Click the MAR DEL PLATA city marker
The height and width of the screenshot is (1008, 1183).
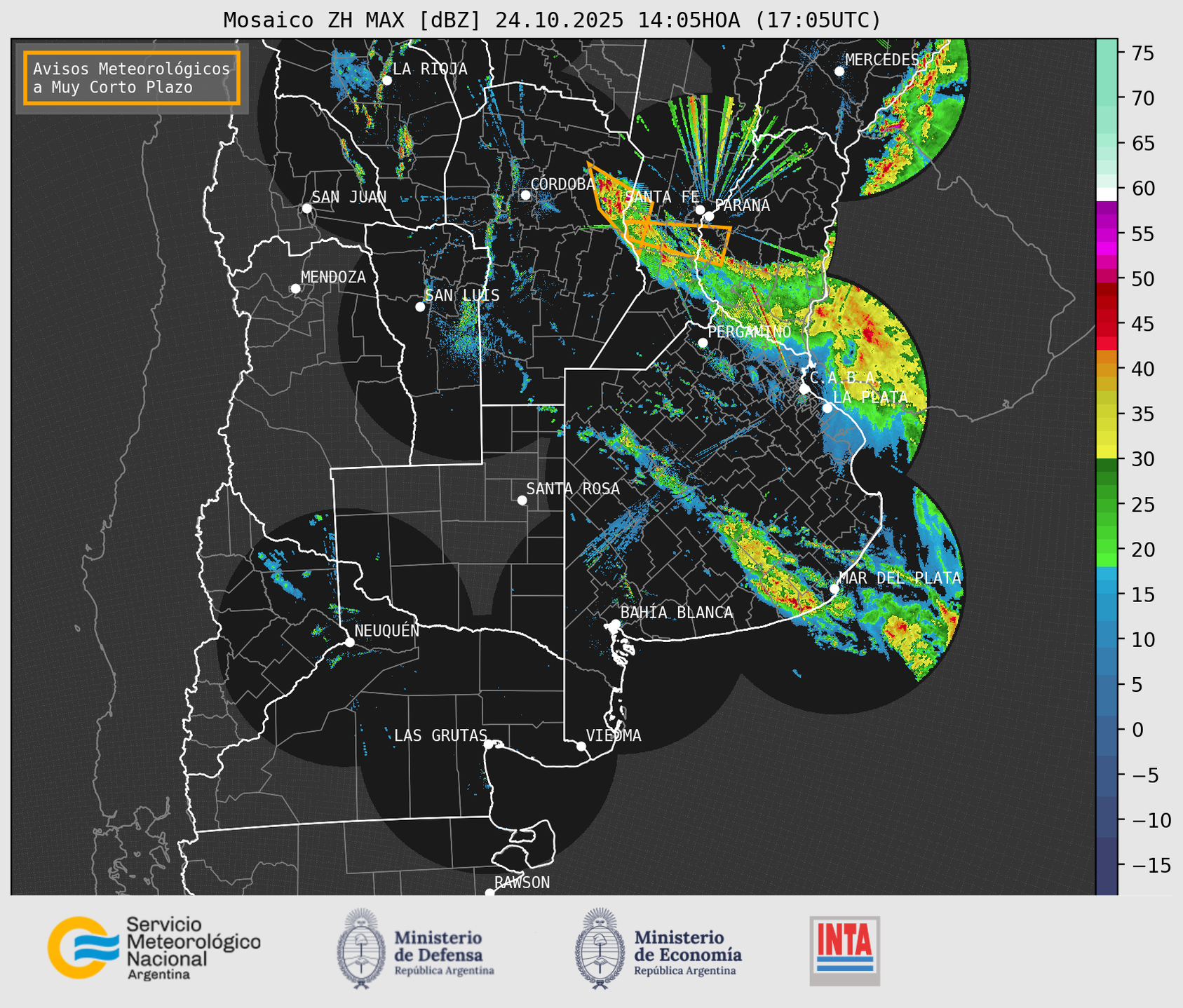[834, 588]
